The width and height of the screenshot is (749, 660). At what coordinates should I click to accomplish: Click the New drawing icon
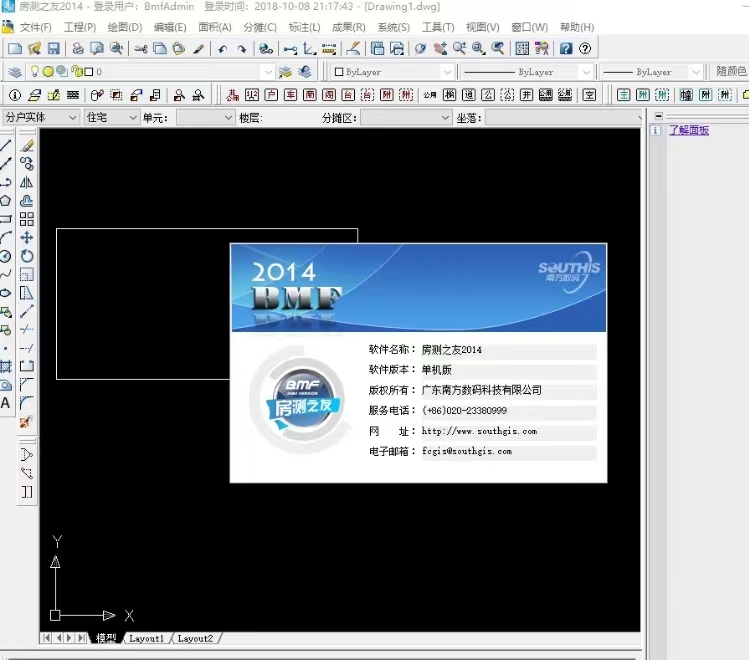pos(15,48)
